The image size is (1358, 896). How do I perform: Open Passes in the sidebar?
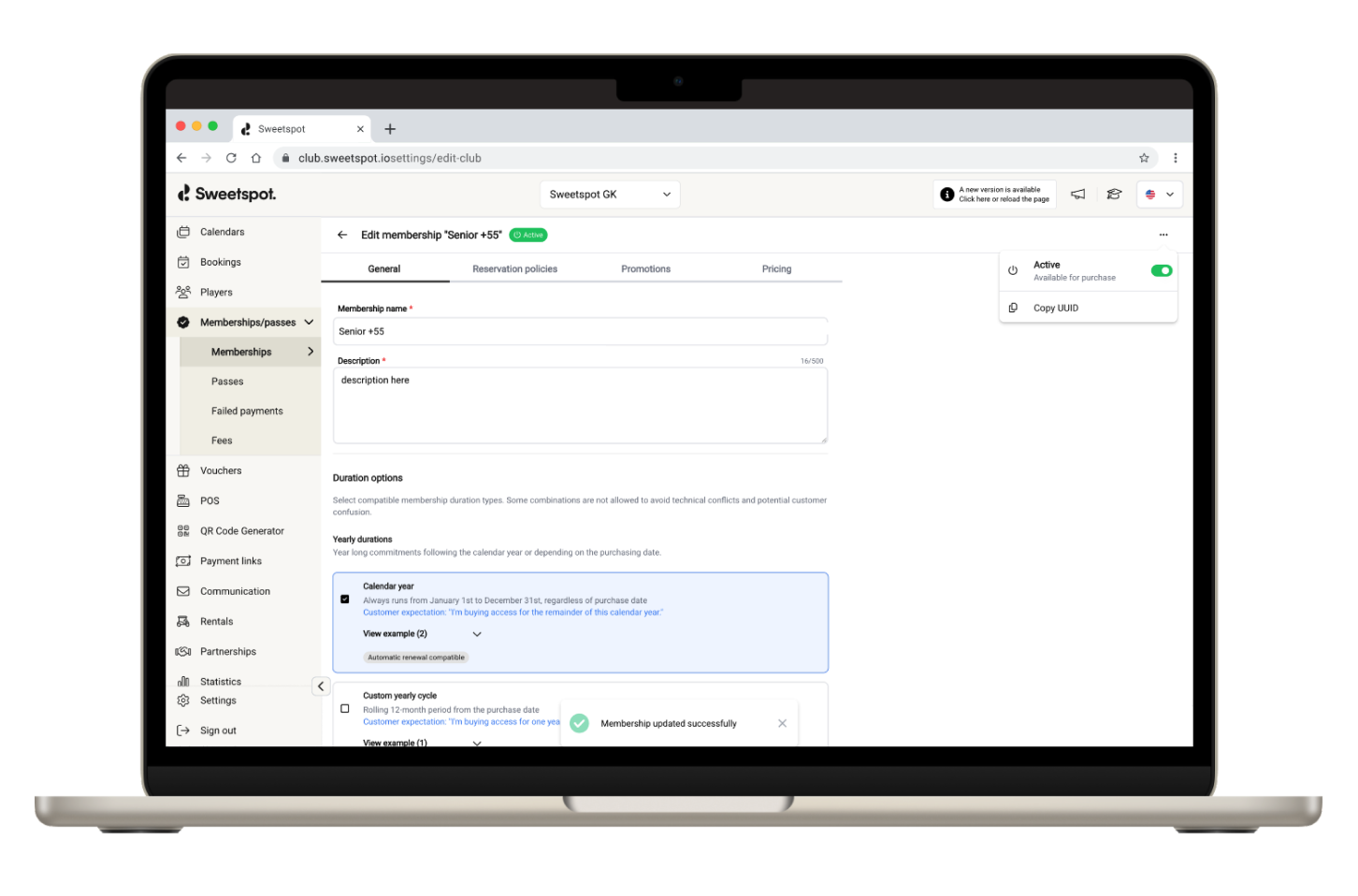coord(227,382)
